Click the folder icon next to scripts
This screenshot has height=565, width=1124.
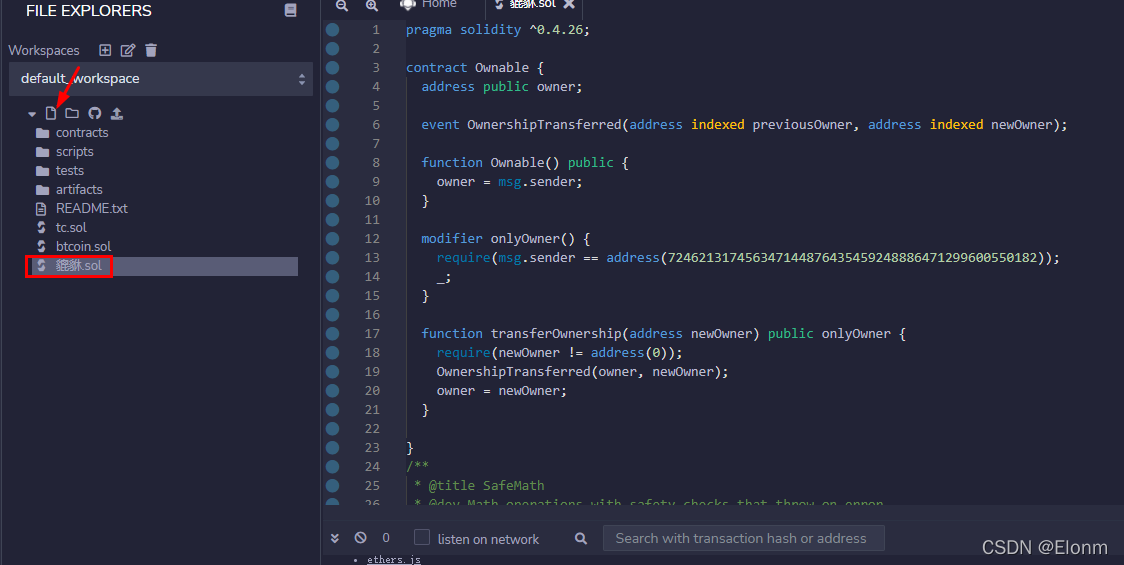pyautogui.click(x=42, y=152)
